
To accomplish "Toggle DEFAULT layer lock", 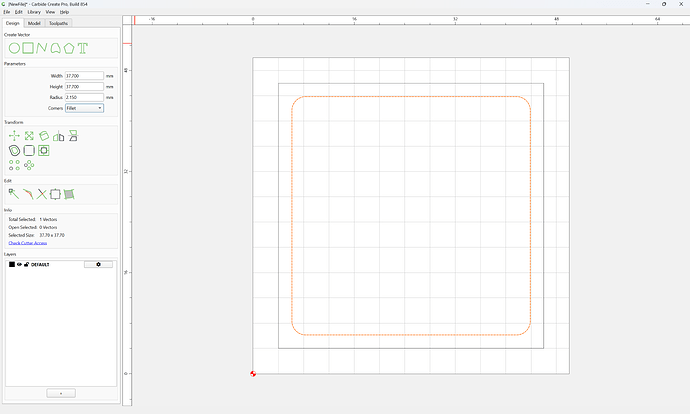I will pos(26,264).
